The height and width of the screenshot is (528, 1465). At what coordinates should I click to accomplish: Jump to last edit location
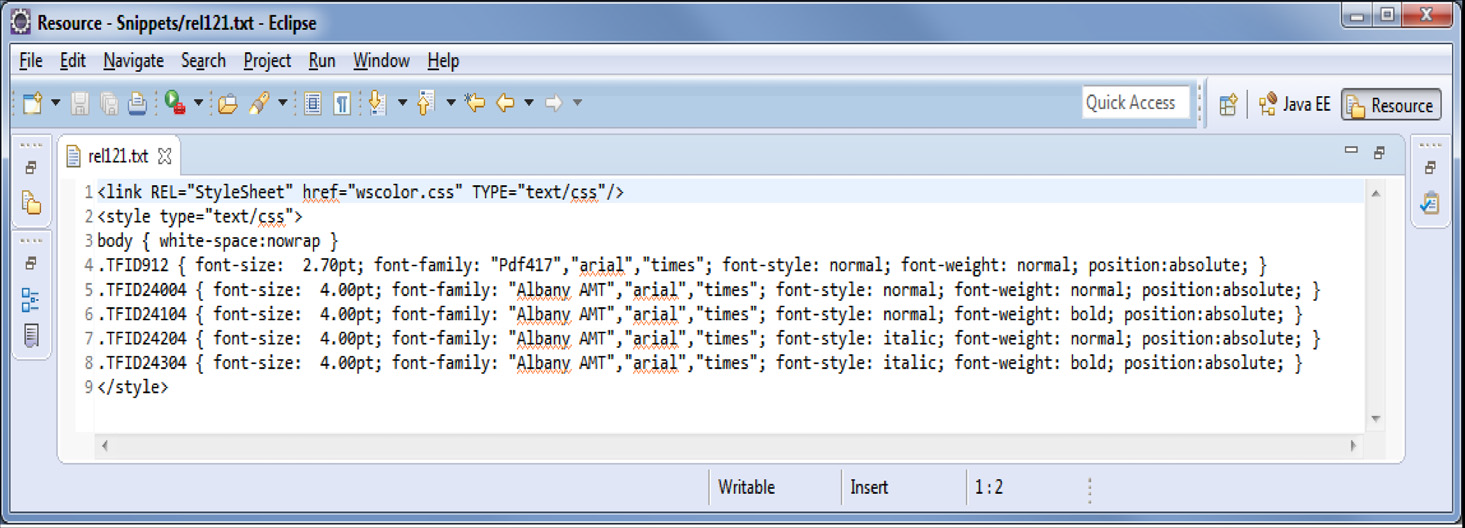point(475,103)
